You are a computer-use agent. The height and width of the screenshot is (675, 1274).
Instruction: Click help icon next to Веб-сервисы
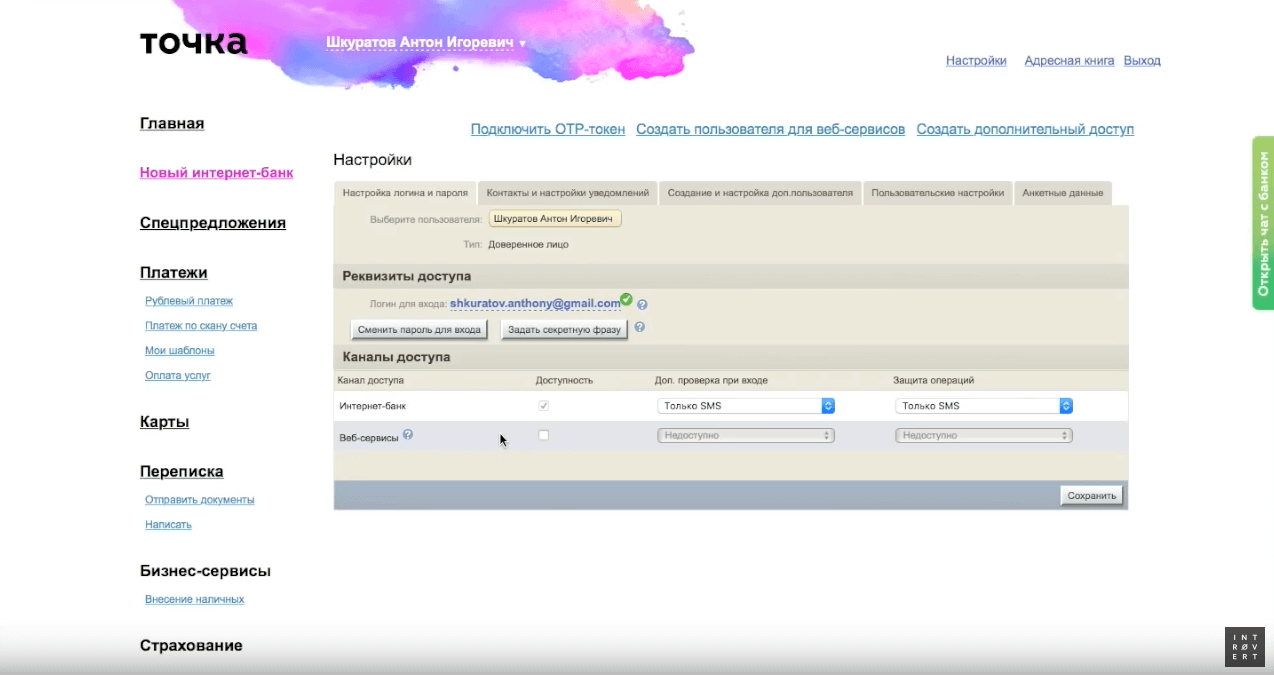(408, 435)
